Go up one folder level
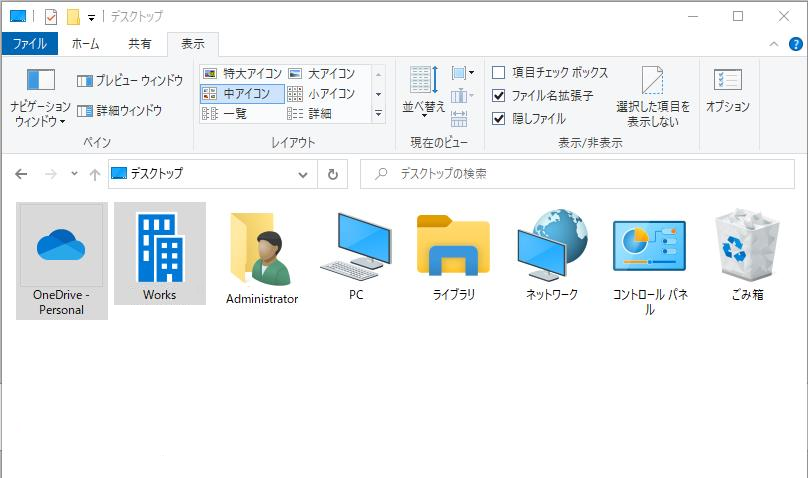The height and width of the screenshot is (478, 808). pos(95,174)
